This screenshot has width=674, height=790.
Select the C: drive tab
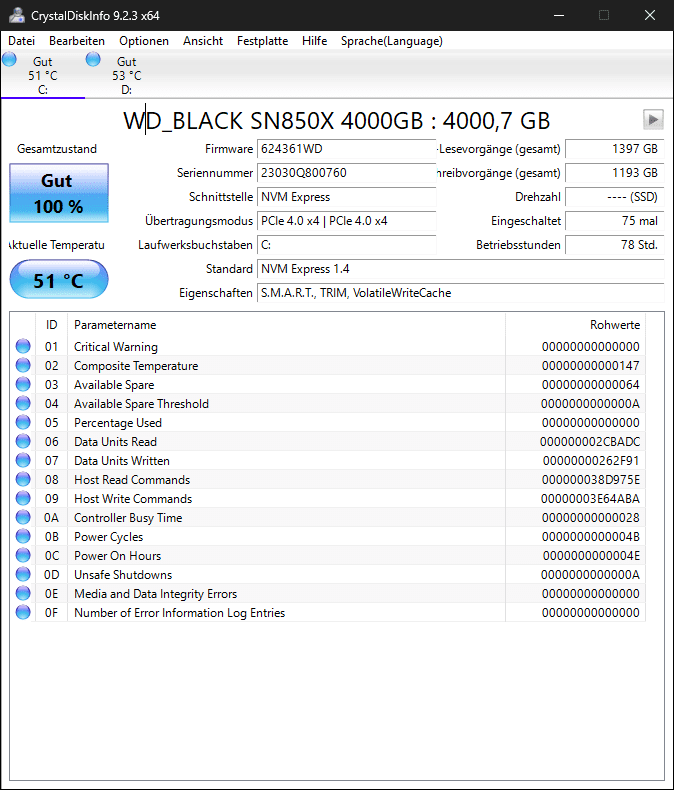coord(43,75)
